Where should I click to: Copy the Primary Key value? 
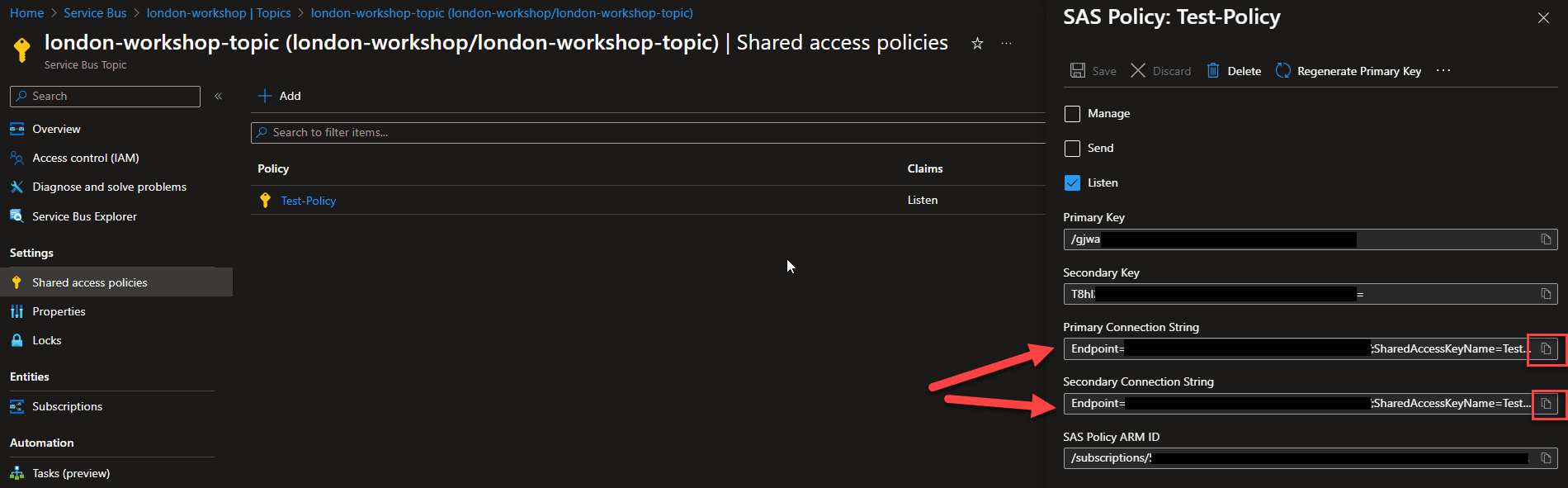[x=1546, y=239]
